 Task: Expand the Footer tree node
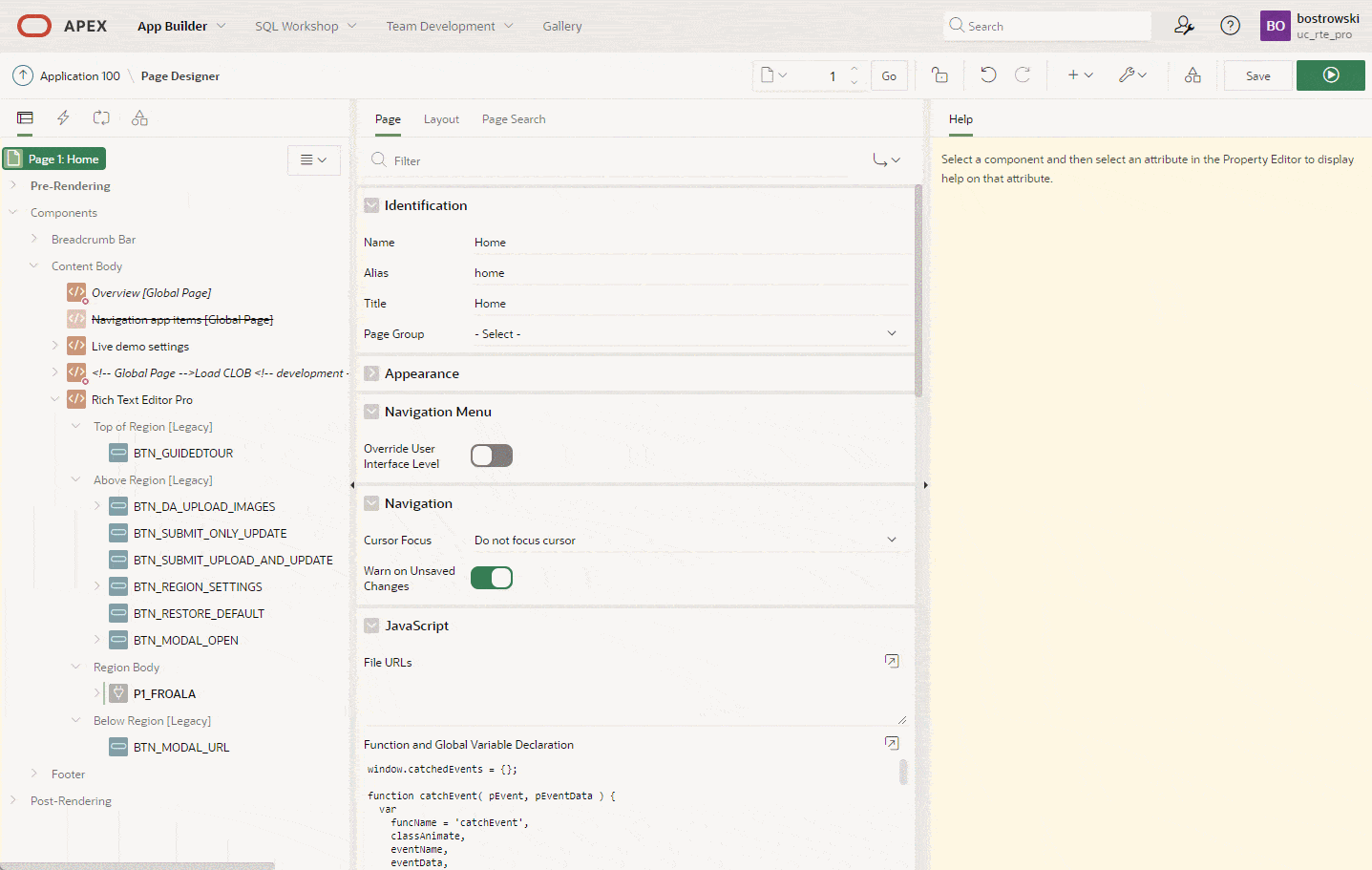pyautogui.click(x=34, y=774)
